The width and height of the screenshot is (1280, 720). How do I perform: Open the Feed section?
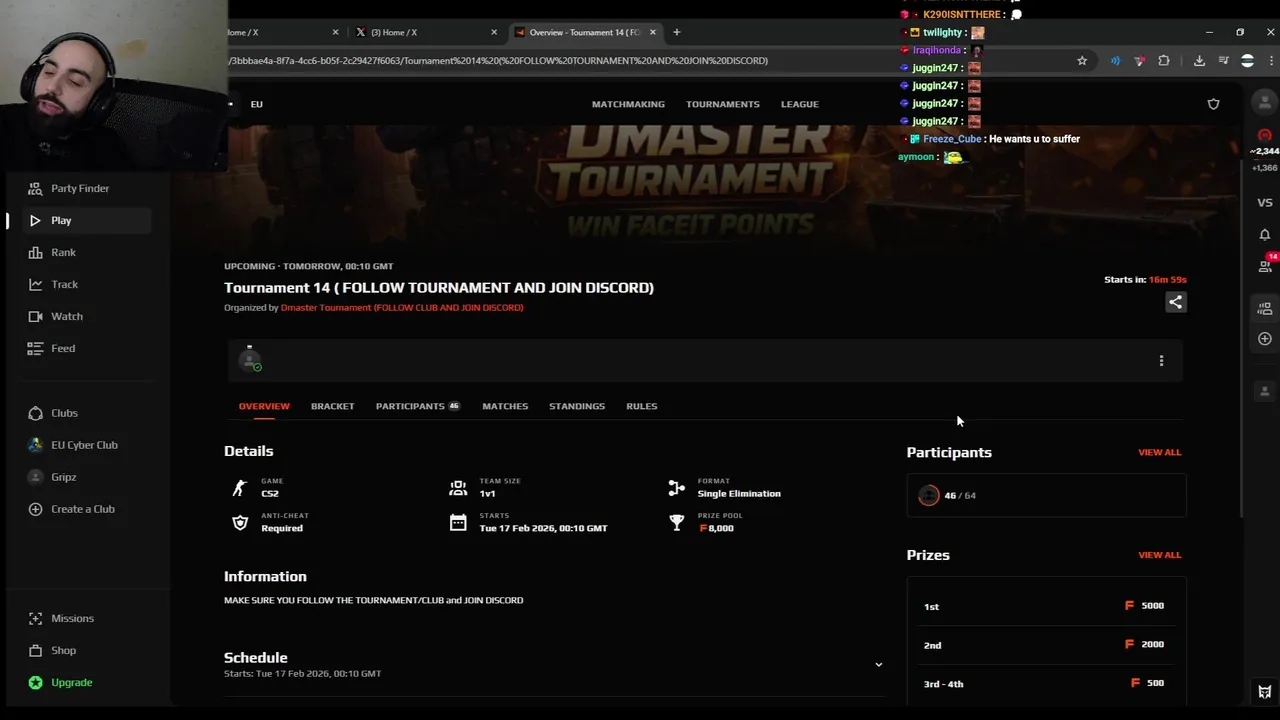[63, 348]
